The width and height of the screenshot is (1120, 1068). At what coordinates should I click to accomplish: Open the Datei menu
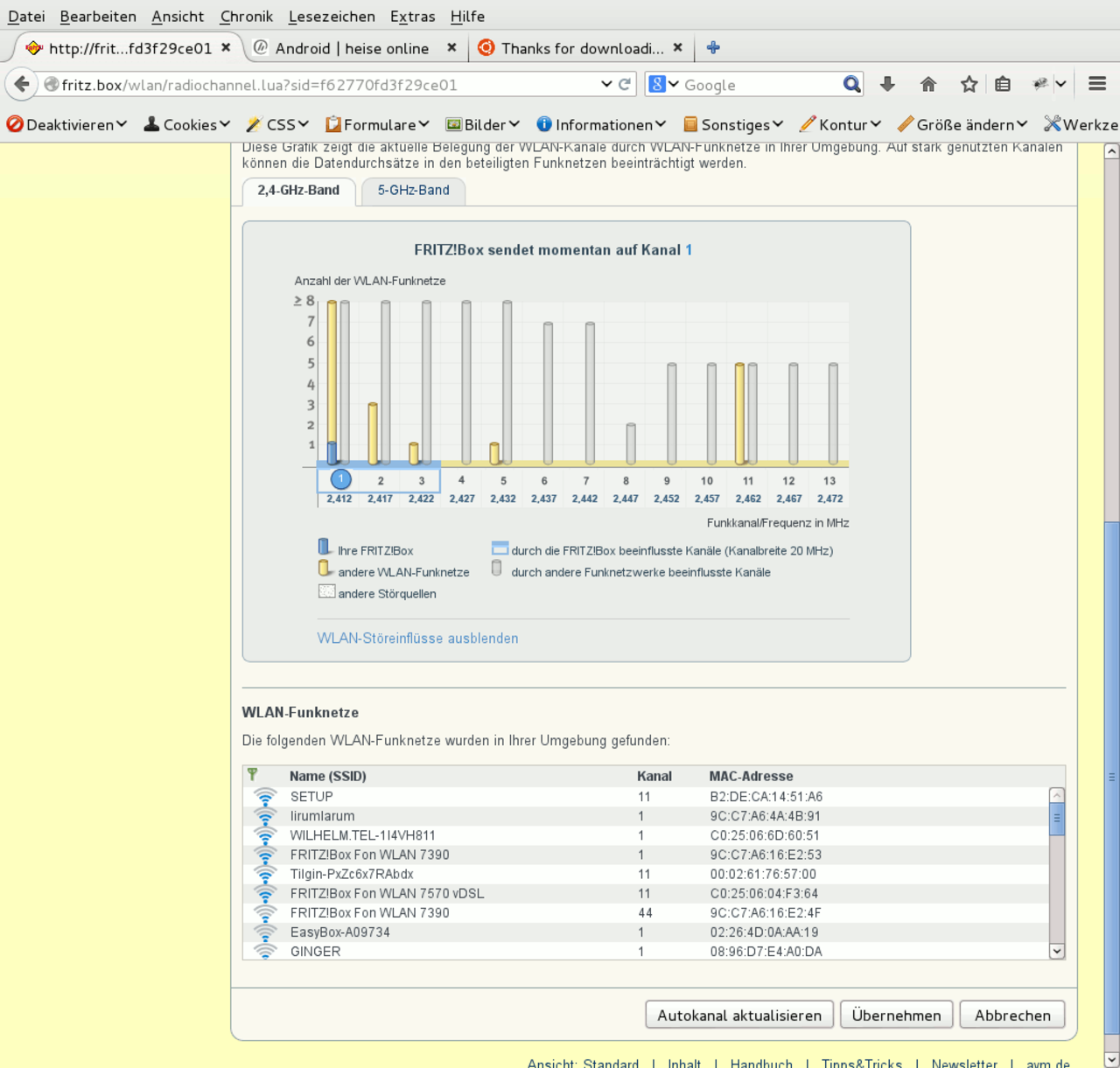(26, 16)
